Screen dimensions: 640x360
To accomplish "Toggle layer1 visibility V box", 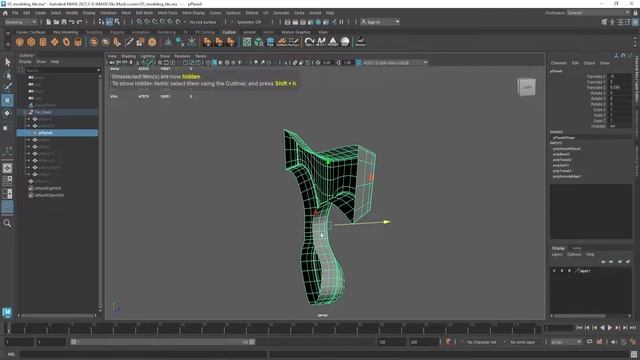I will point(554,271).
